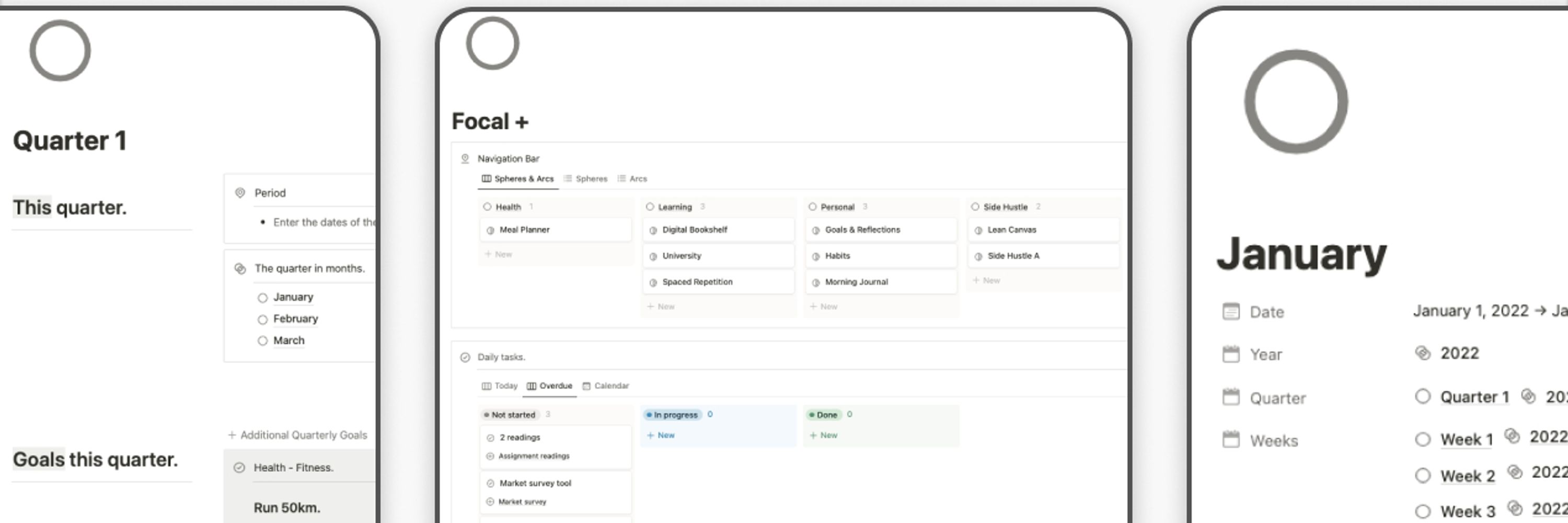The width and height of the screenshot is (1568, 523).
Task: Click the January date range value
Action: [x=1490, y=311]
